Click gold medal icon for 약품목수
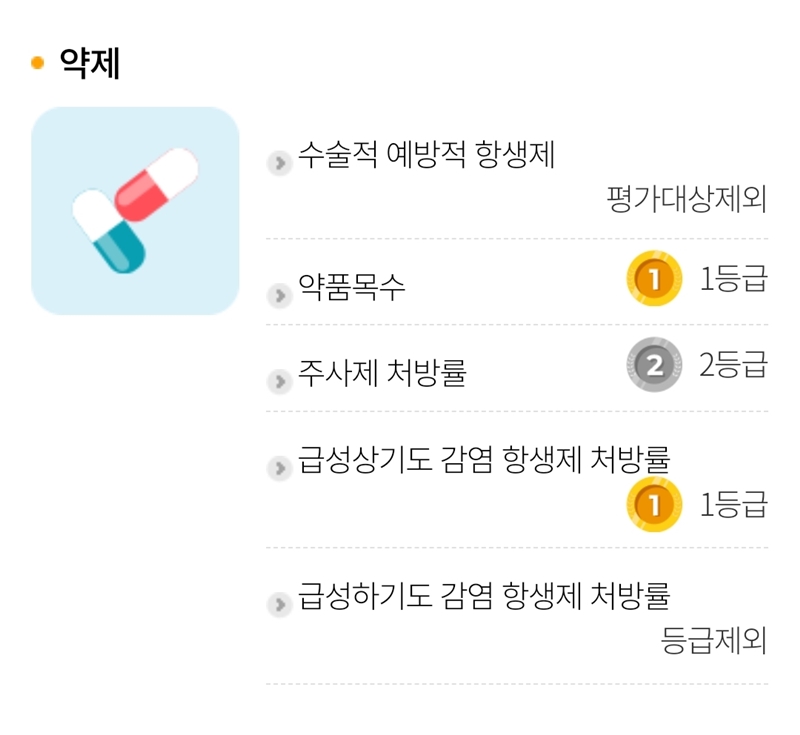 654,279
